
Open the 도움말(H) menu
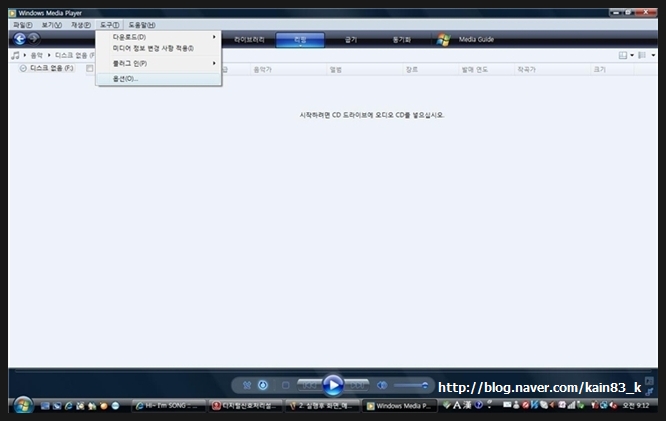[142, 25]
